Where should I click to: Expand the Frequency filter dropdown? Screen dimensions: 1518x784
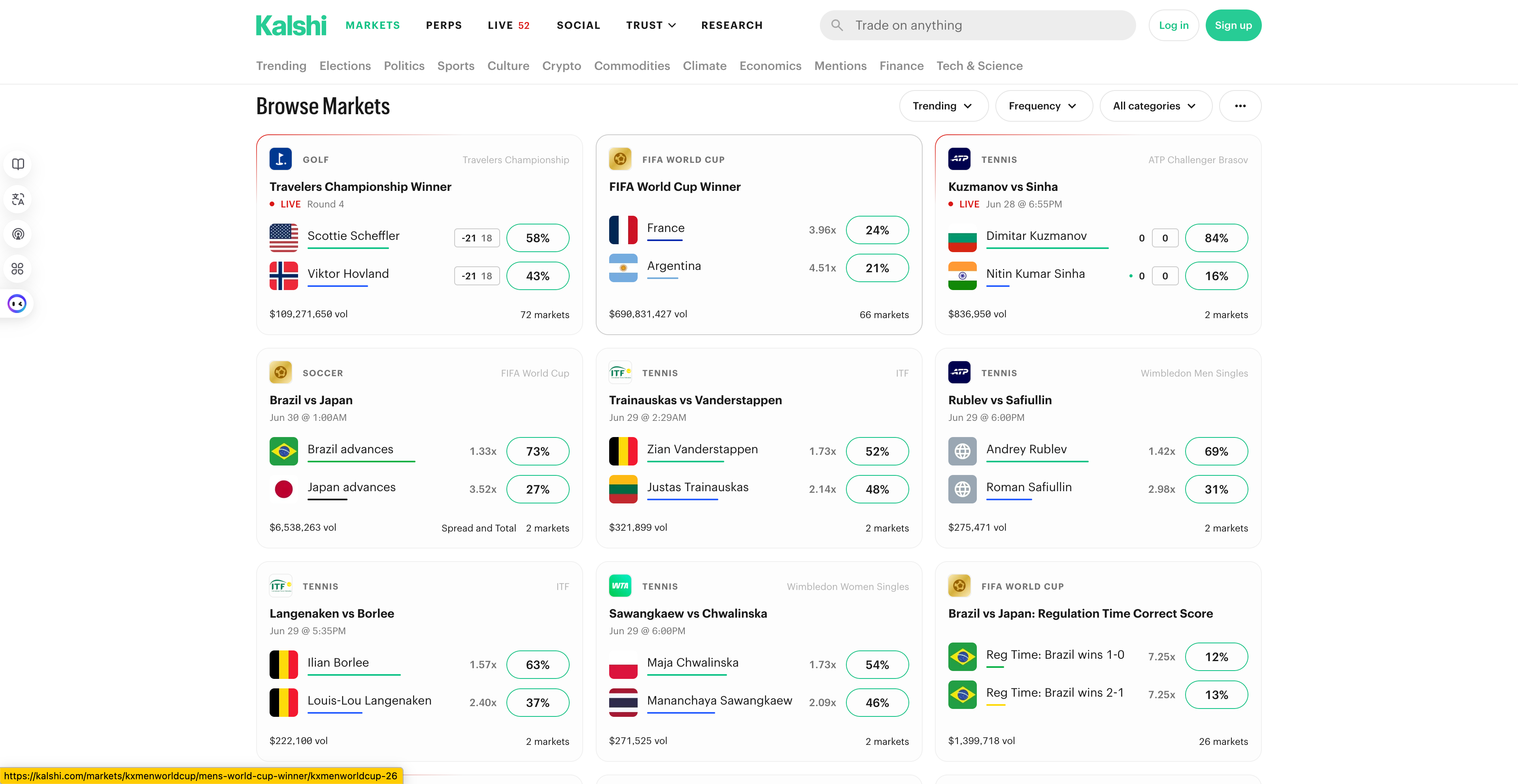pyautogui.click(x=1044, y=106)
